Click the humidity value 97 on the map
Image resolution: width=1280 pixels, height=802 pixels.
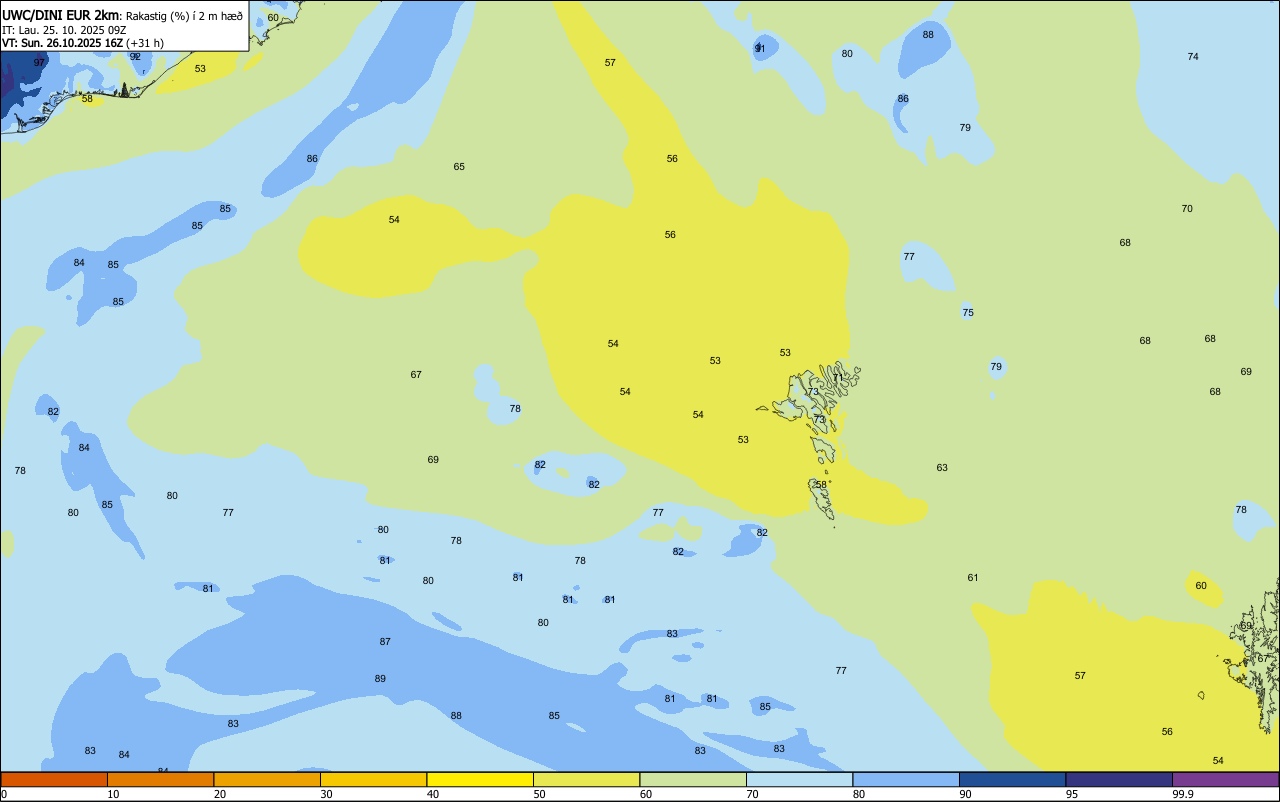point(39,62)
